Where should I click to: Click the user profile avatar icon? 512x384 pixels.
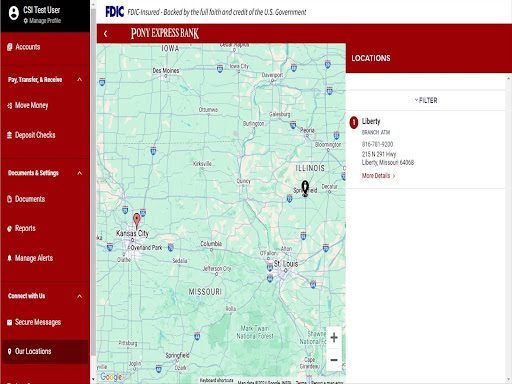coord(14,13)
